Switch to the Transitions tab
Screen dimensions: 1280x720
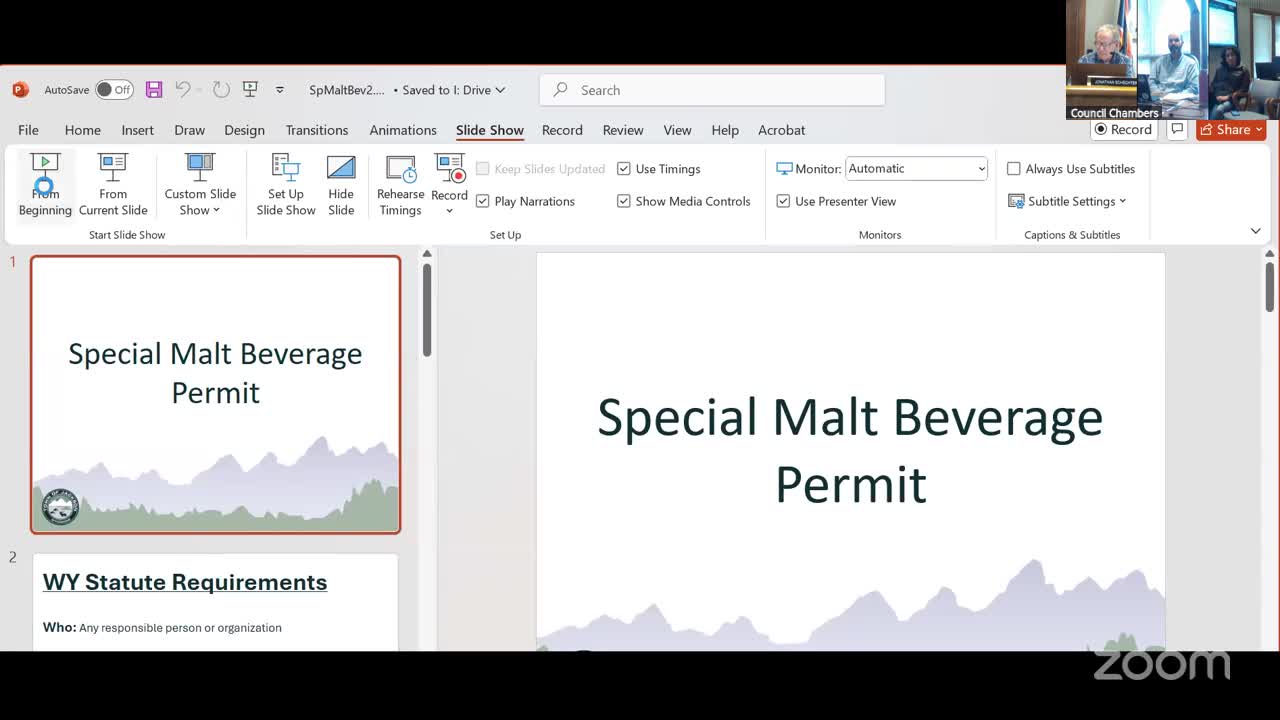pyautogui.click(x=317, y=130)
